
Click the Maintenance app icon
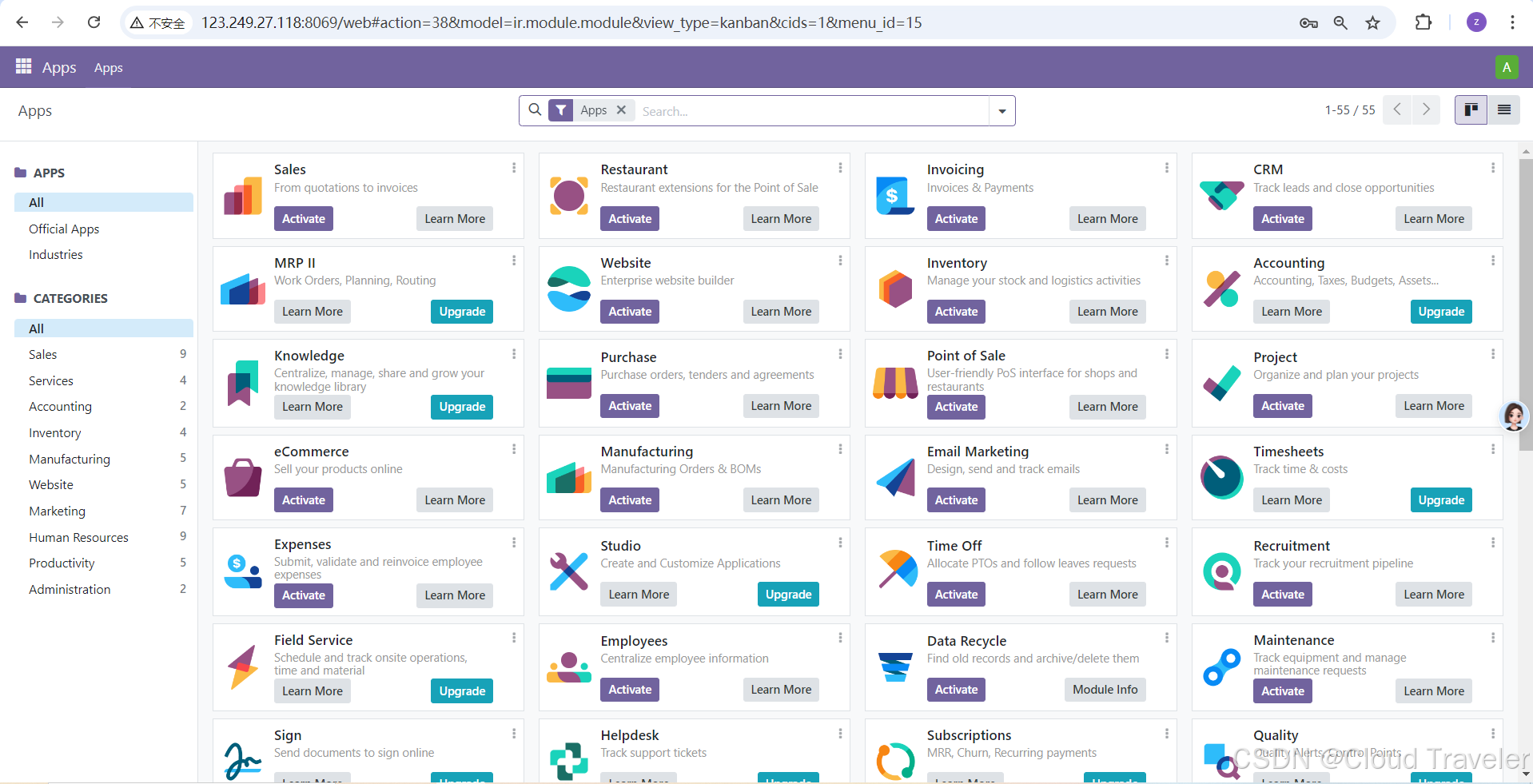[x=1222, y=667]
